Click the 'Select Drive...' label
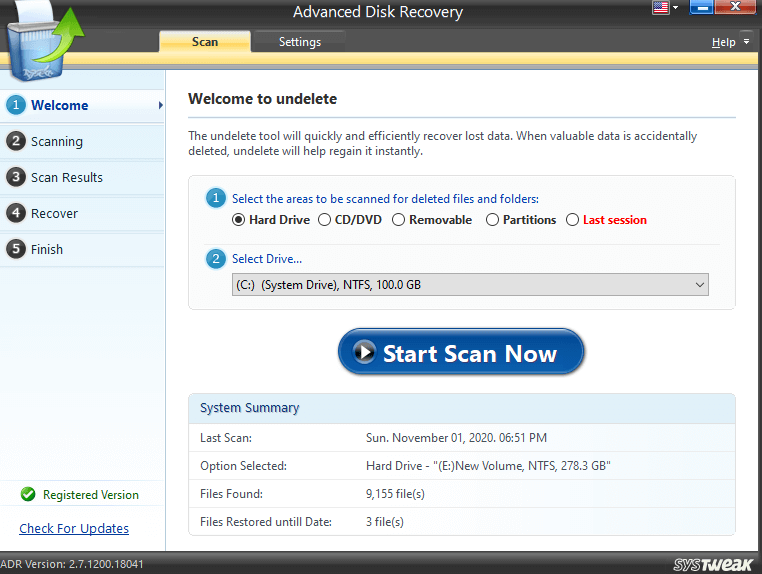Screen dimensions: 762x574 coord(267,259)
